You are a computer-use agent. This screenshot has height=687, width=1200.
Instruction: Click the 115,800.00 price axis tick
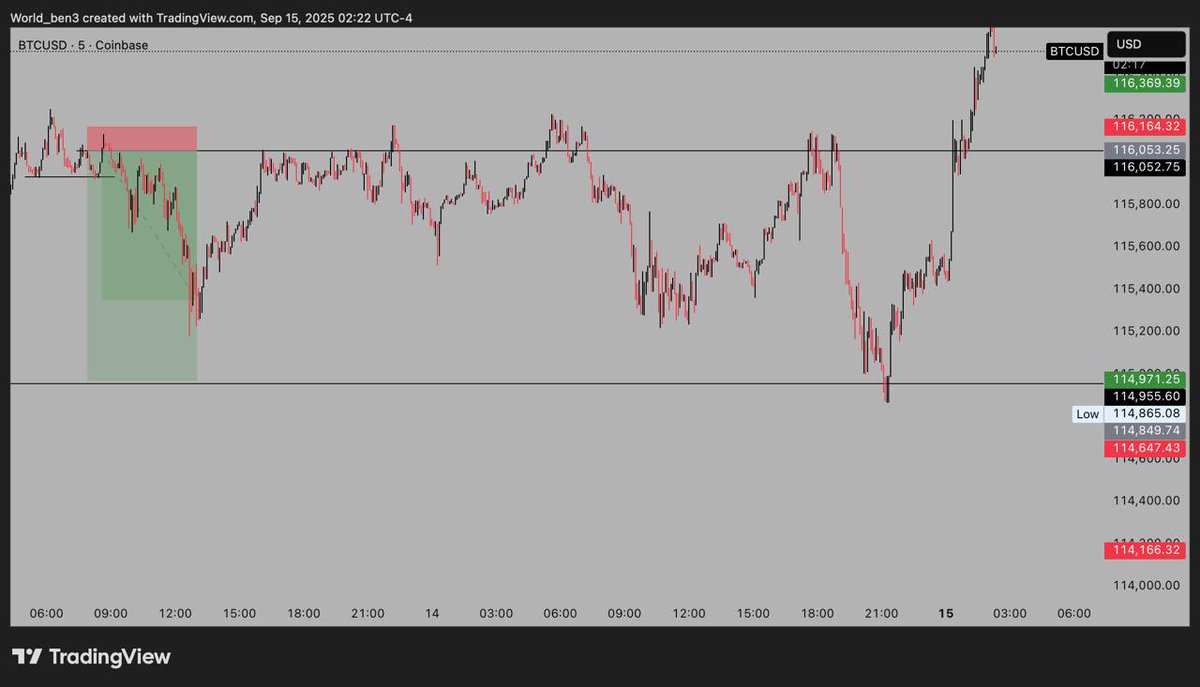1147,204
